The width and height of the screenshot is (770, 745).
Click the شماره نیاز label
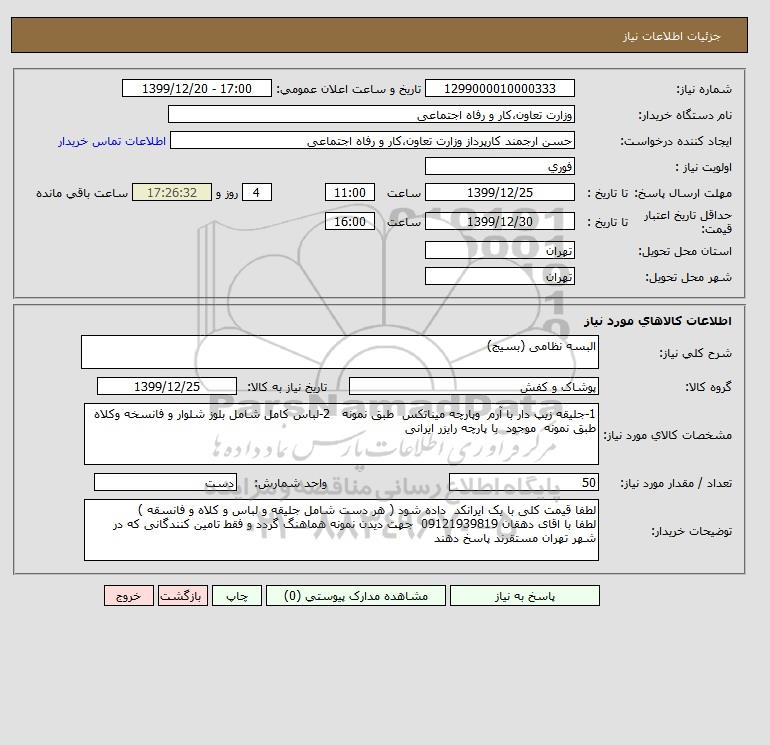pos(704,89)
